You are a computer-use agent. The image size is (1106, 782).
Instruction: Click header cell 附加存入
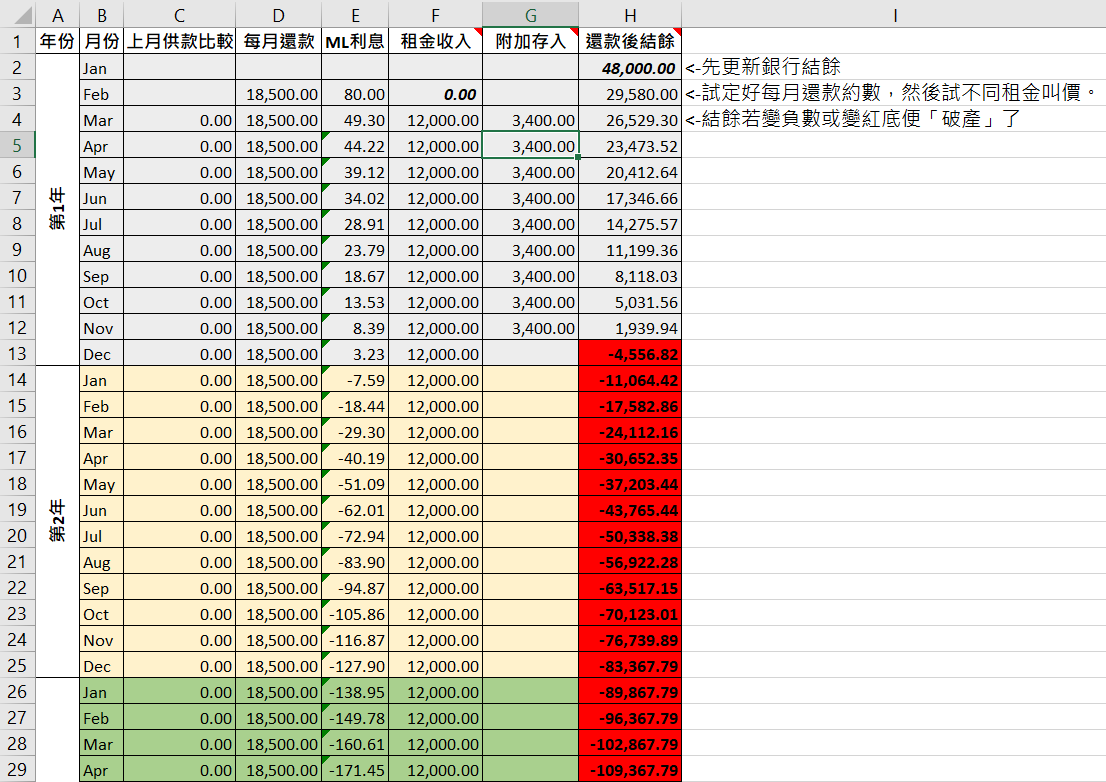(x=530, y=41)
